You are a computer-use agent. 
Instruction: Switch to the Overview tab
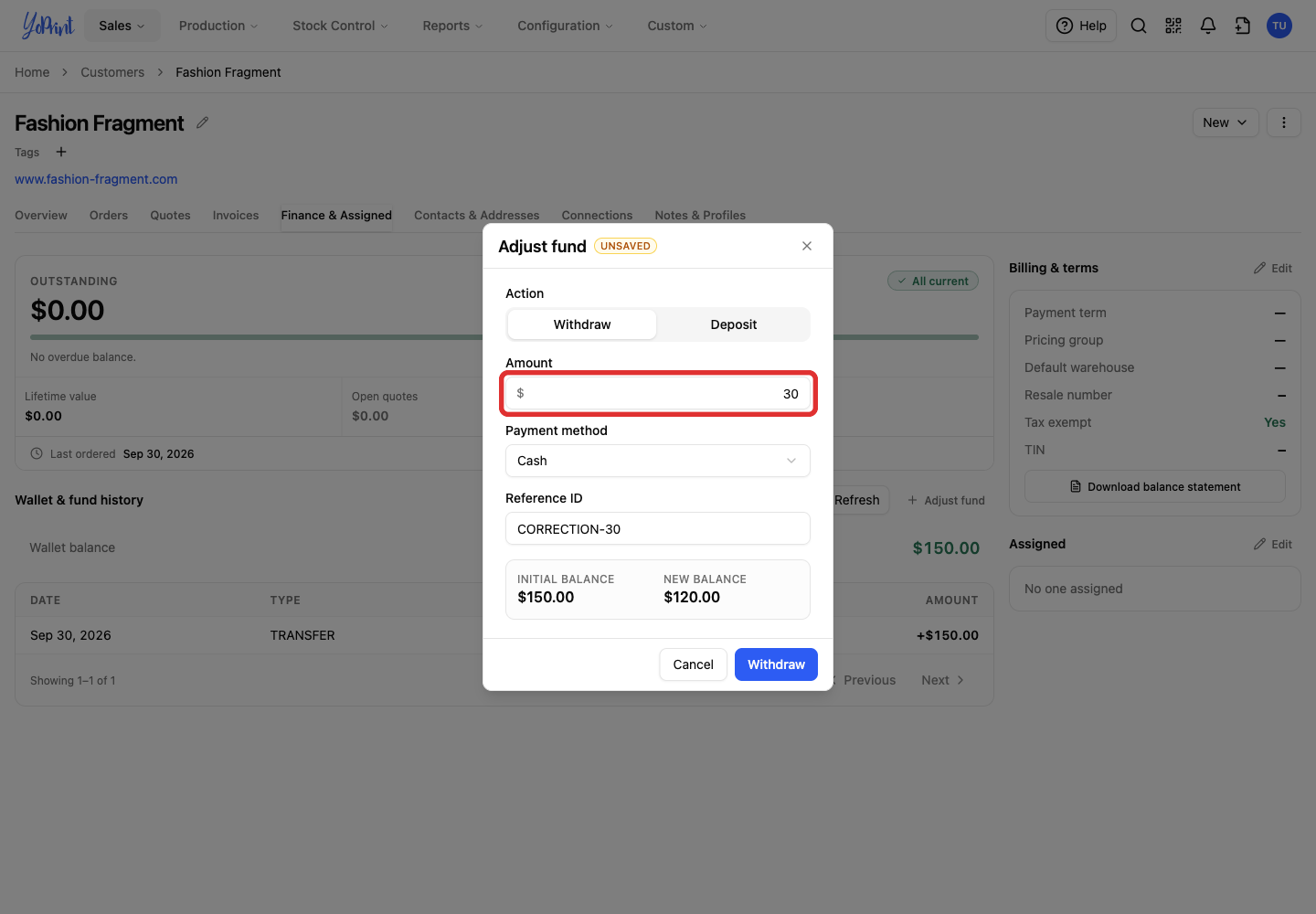pyautogui.click(x=41, y=216)
